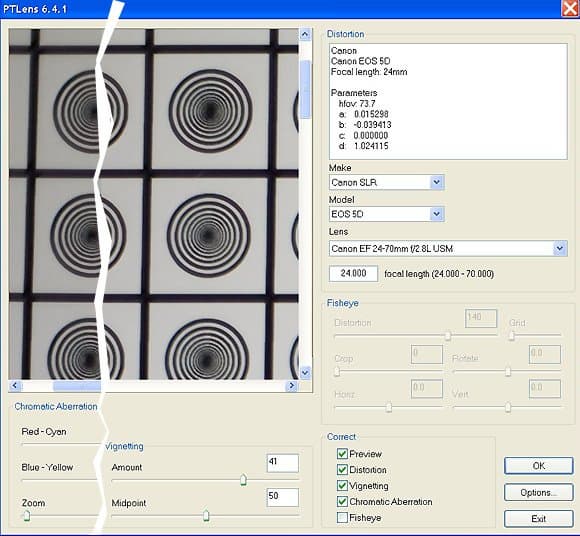The image size is (580, 536).
Task: Click the preview scroll left arrow
Action: pyautogui.click(x=15, y=386)
